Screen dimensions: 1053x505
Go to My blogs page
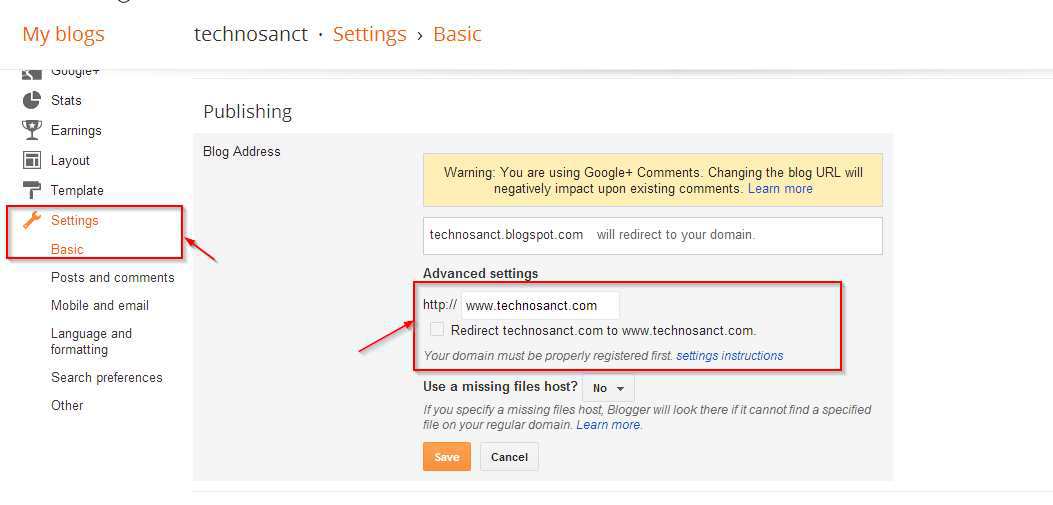tap(64, 34)
